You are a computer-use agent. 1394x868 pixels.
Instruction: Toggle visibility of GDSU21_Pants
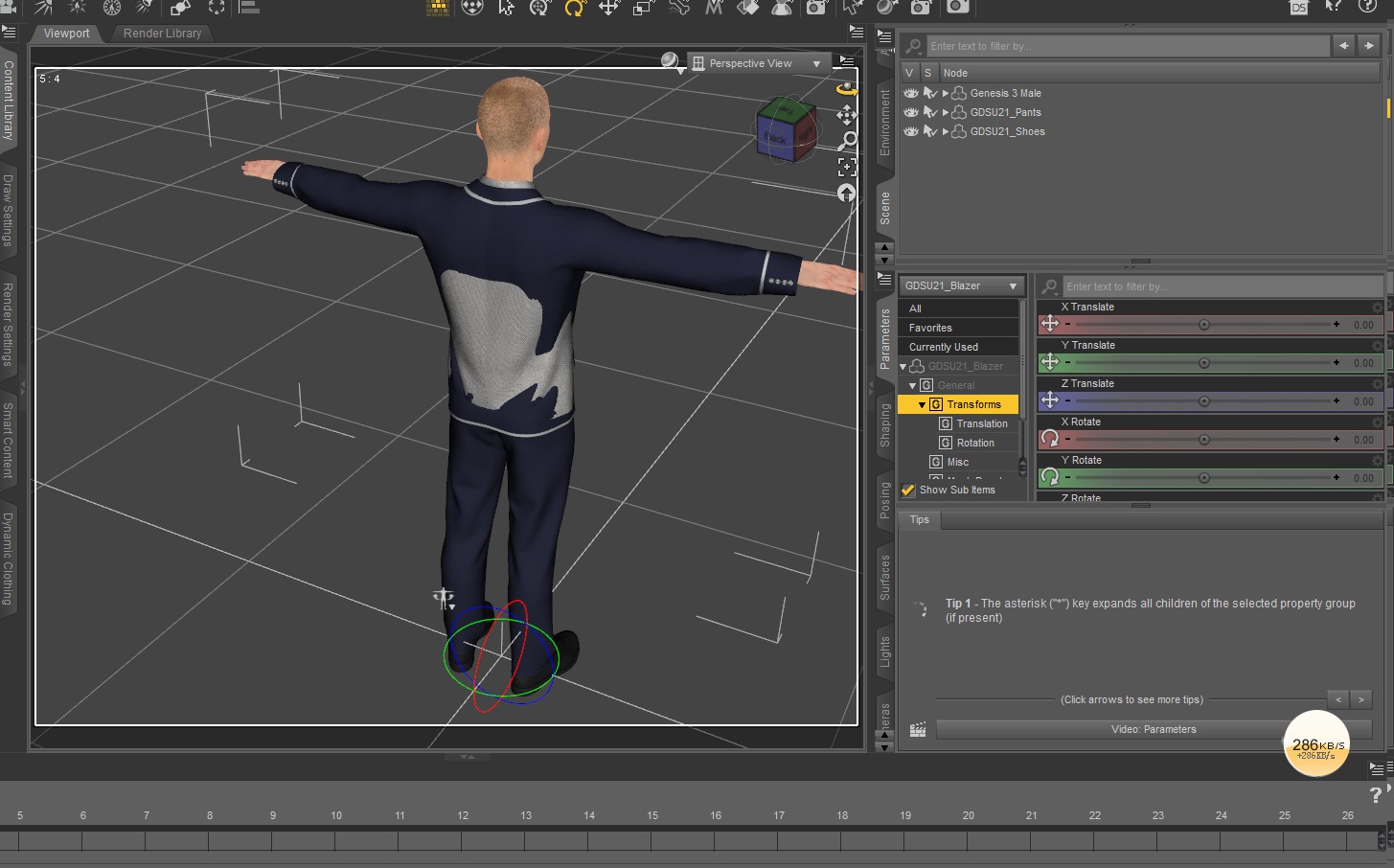coord(911,112)
